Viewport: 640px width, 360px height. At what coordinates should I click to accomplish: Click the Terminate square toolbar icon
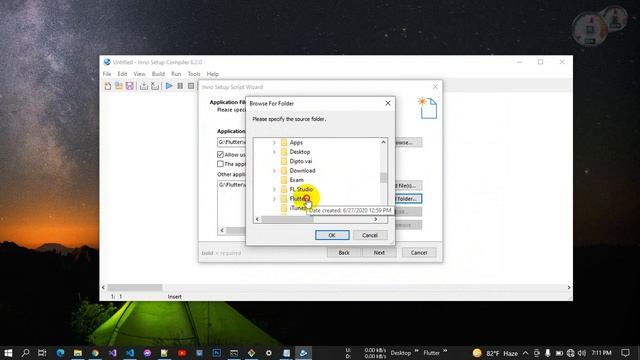(x=191, y=86)
